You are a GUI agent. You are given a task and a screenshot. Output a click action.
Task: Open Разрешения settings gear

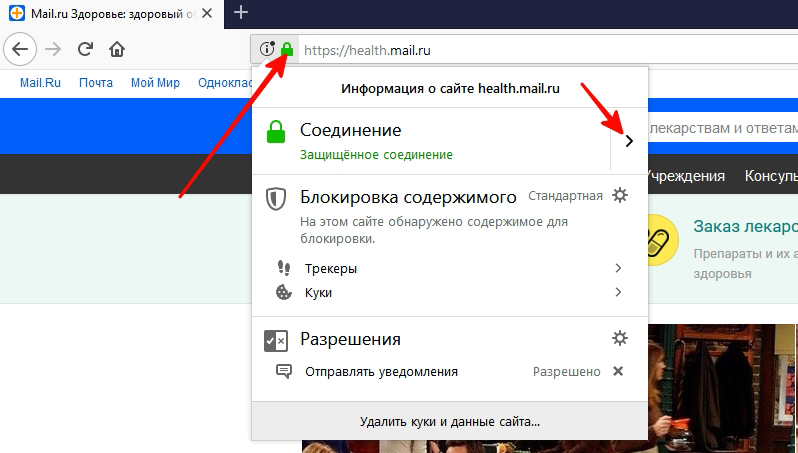tap(619, 338)
